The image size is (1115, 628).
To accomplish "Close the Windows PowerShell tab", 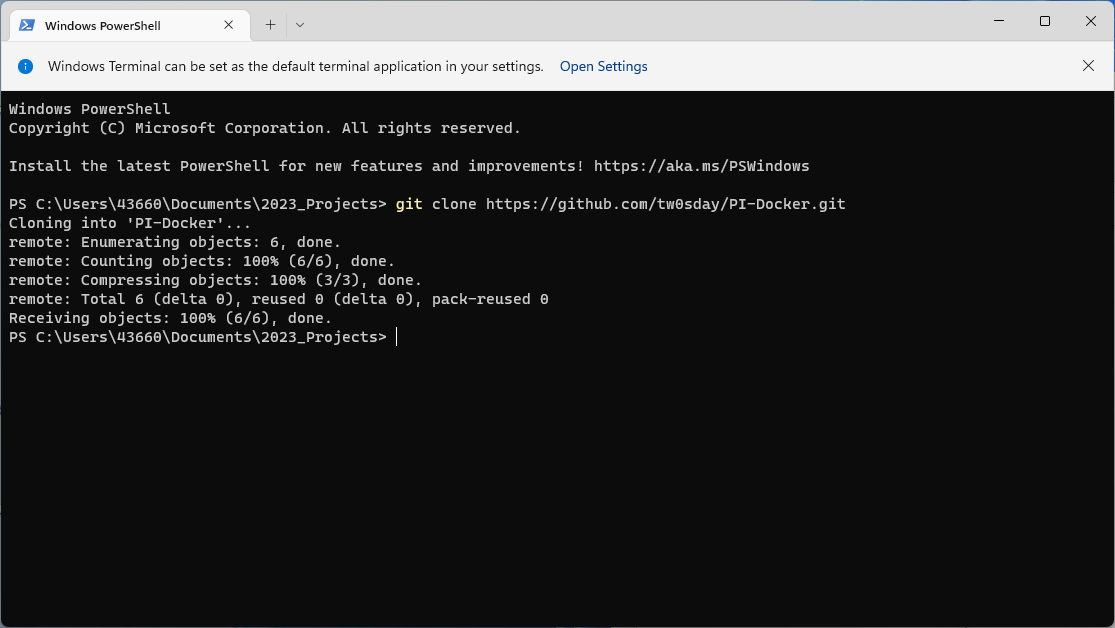I will point(228,25).
